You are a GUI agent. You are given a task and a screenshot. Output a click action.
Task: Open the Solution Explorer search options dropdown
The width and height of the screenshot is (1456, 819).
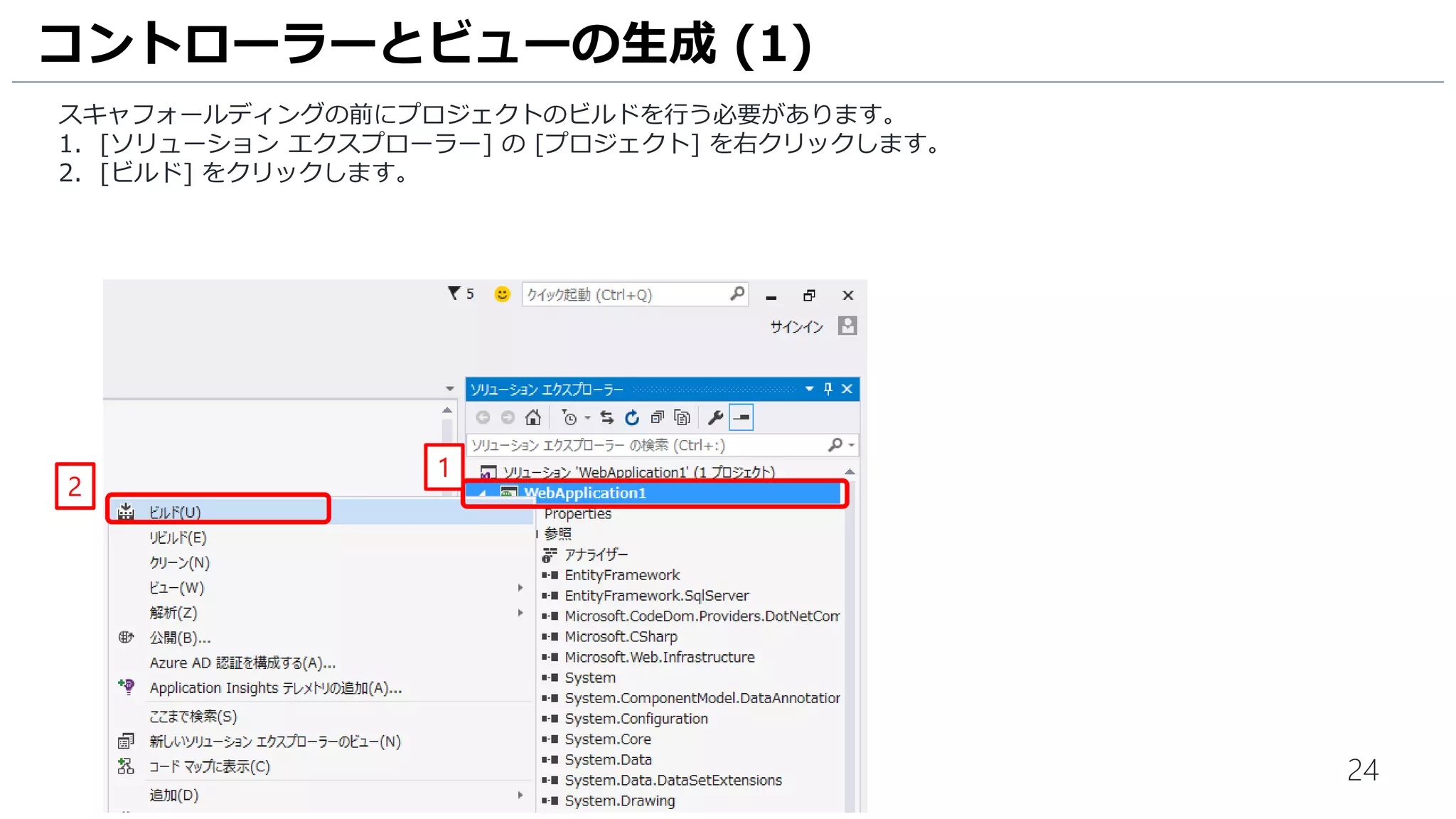[851, 445]
